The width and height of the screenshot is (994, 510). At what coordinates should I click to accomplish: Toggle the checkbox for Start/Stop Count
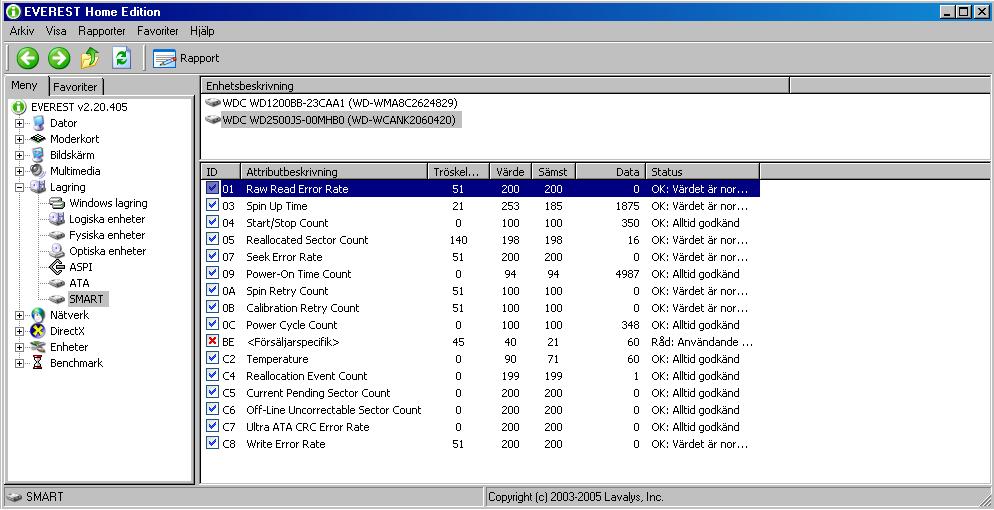click(x=212, y=222)
